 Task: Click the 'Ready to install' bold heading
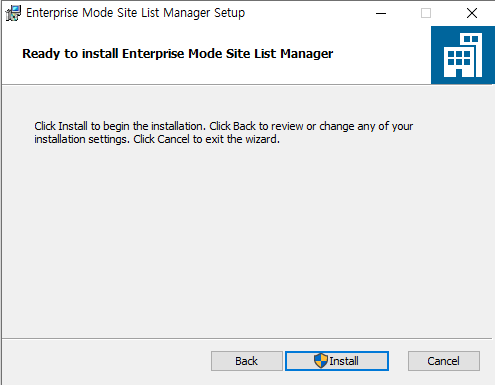tap(177, 54)
